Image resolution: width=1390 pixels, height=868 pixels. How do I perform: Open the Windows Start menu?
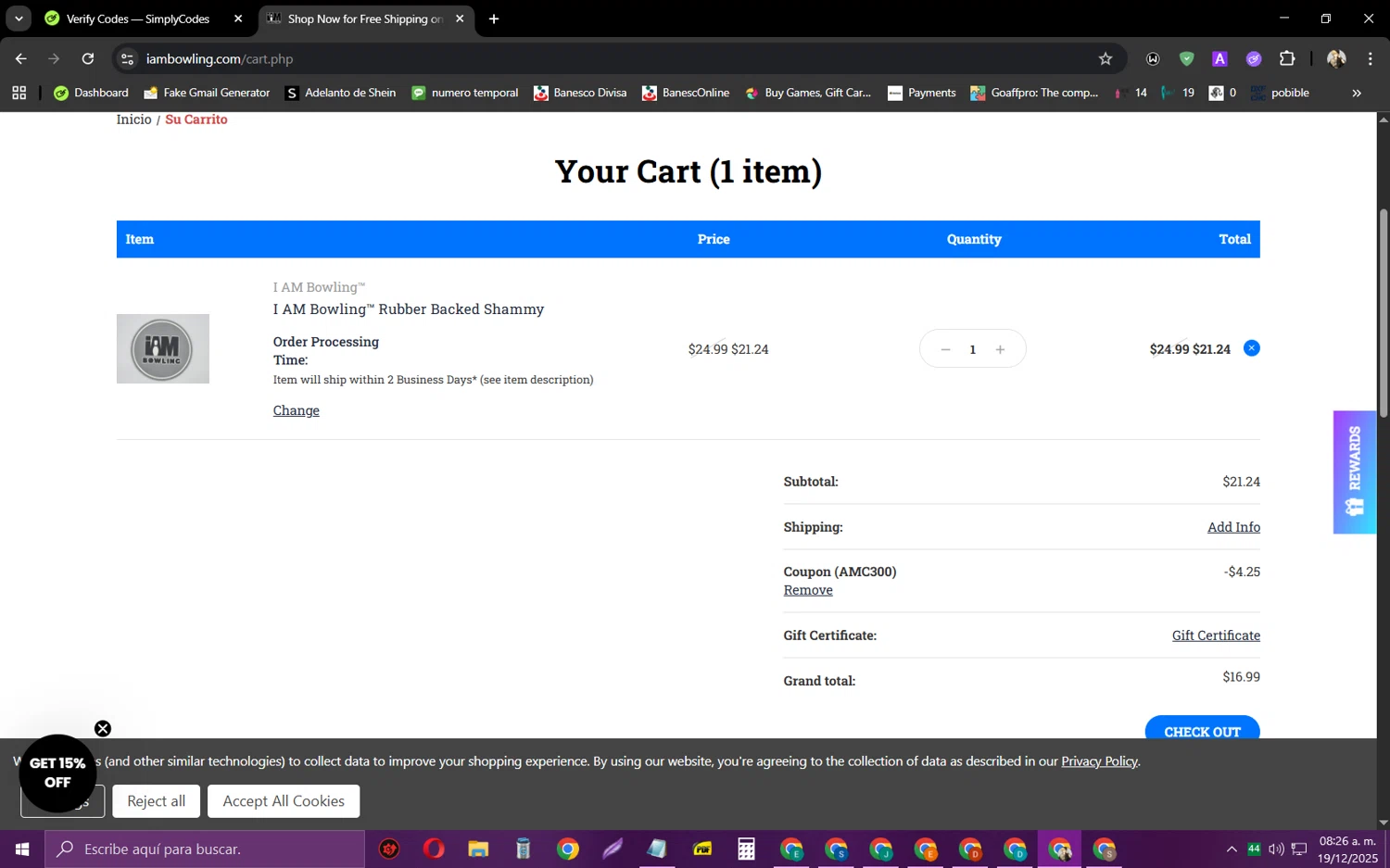point(22,849)
